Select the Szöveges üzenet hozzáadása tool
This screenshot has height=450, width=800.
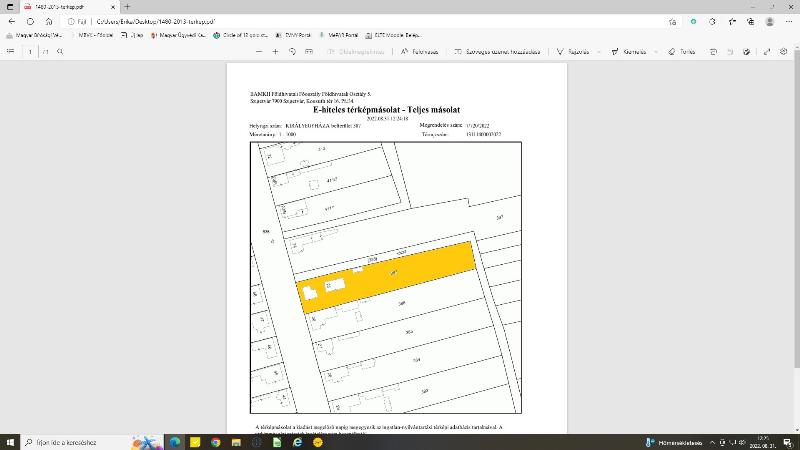pyautogui.click(x=497, y=52)
